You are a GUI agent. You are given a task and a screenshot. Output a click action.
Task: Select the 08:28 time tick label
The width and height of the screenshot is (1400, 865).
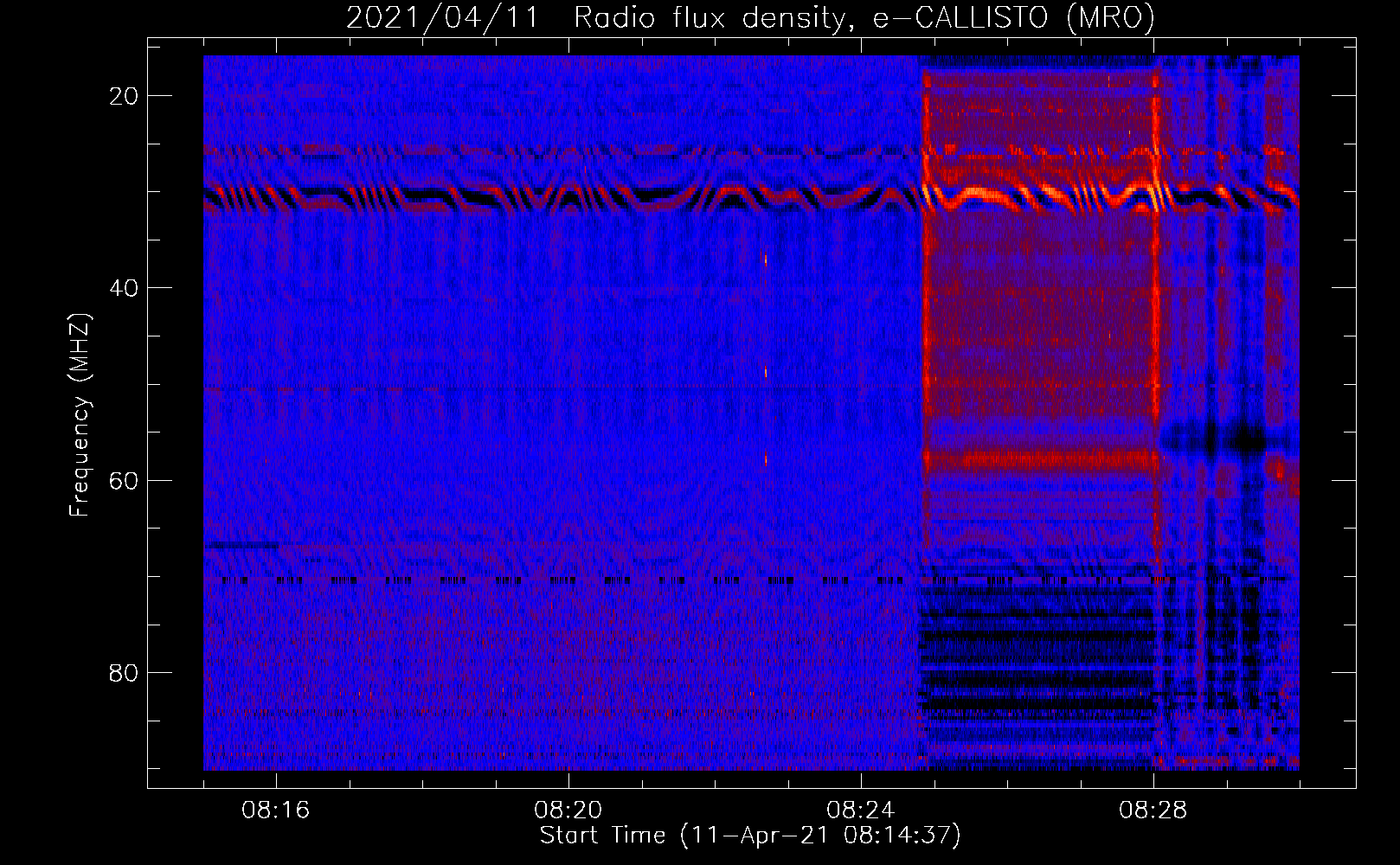(1153, 811)
